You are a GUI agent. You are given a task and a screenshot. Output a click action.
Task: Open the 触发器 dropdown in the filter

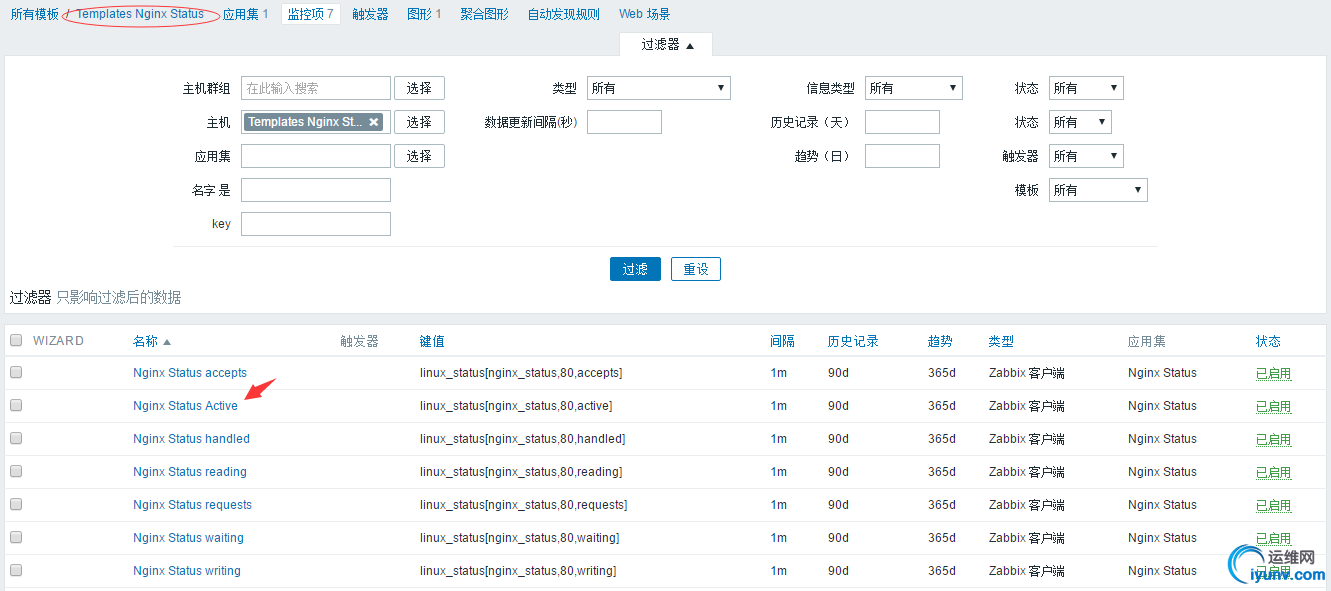pyautogui.click(x=1085, y=156)
